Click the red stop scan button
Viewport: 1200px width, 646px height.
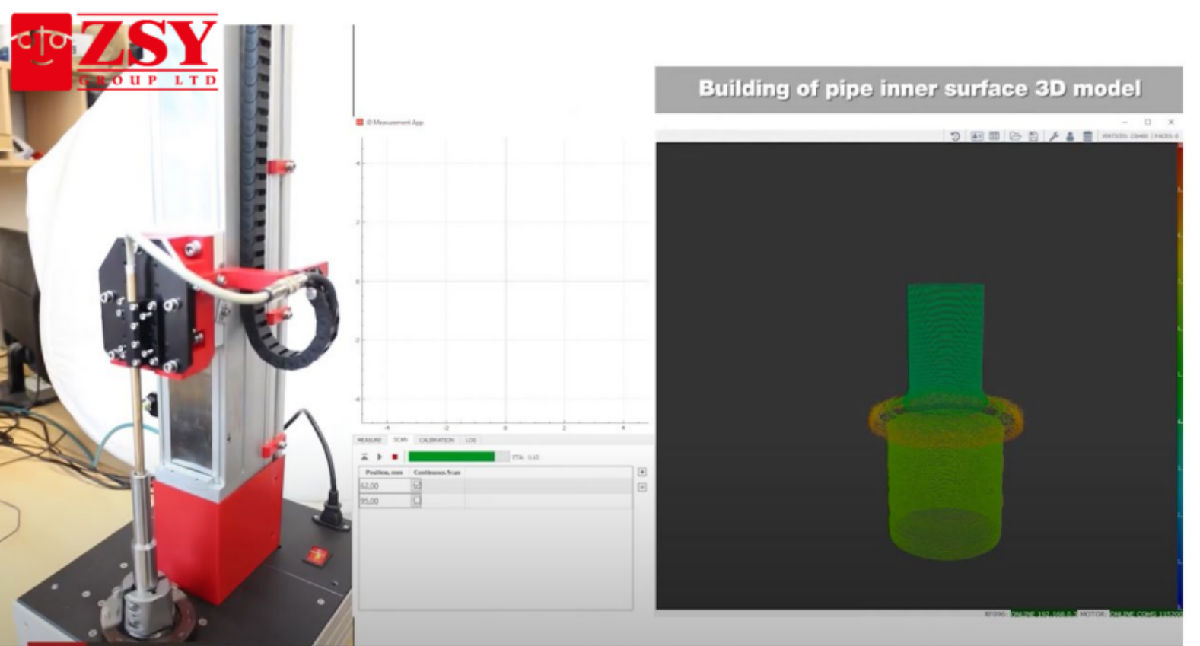pos(395,457)
